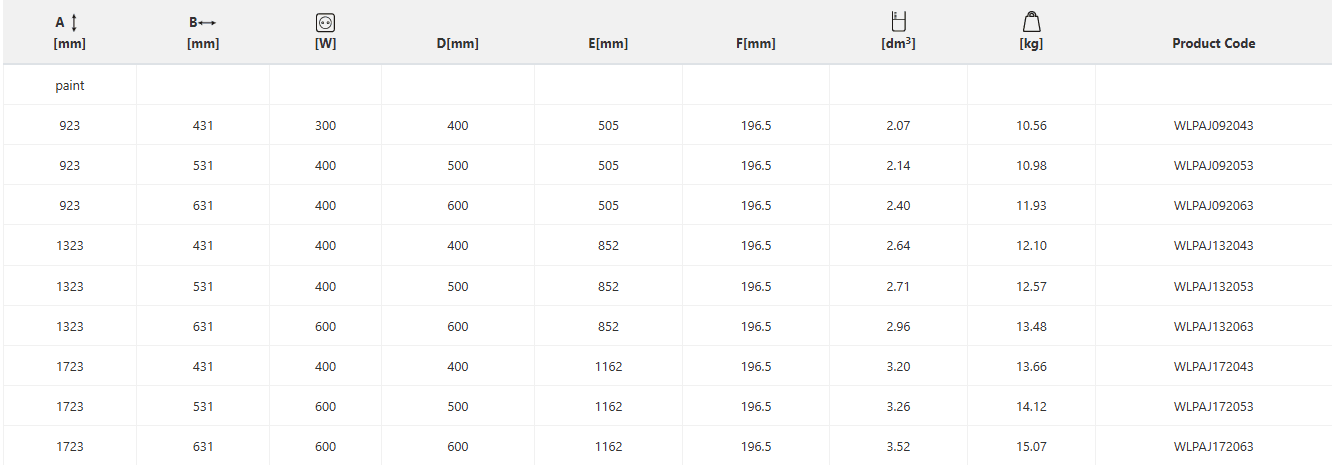Select the D[mm] column header
This screenshot has width=1332, height=465.
click(x=458, y=43)
